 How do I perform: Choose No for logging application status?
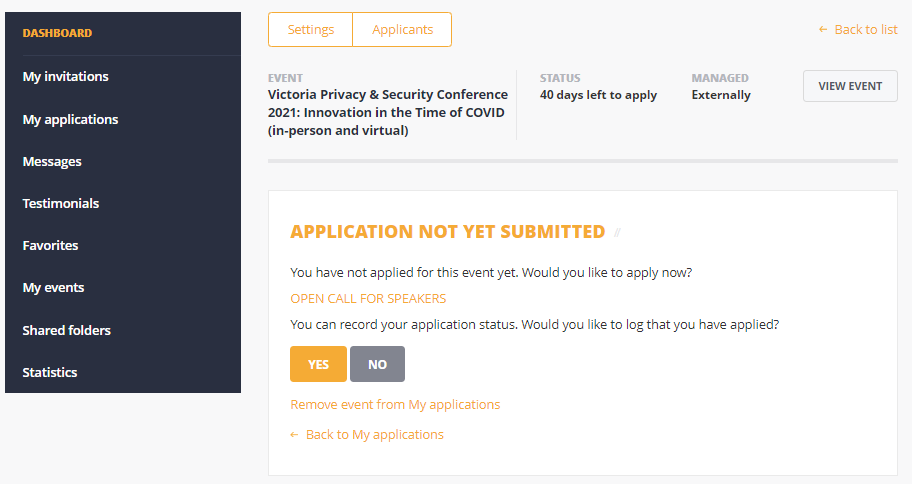[377, 364]
